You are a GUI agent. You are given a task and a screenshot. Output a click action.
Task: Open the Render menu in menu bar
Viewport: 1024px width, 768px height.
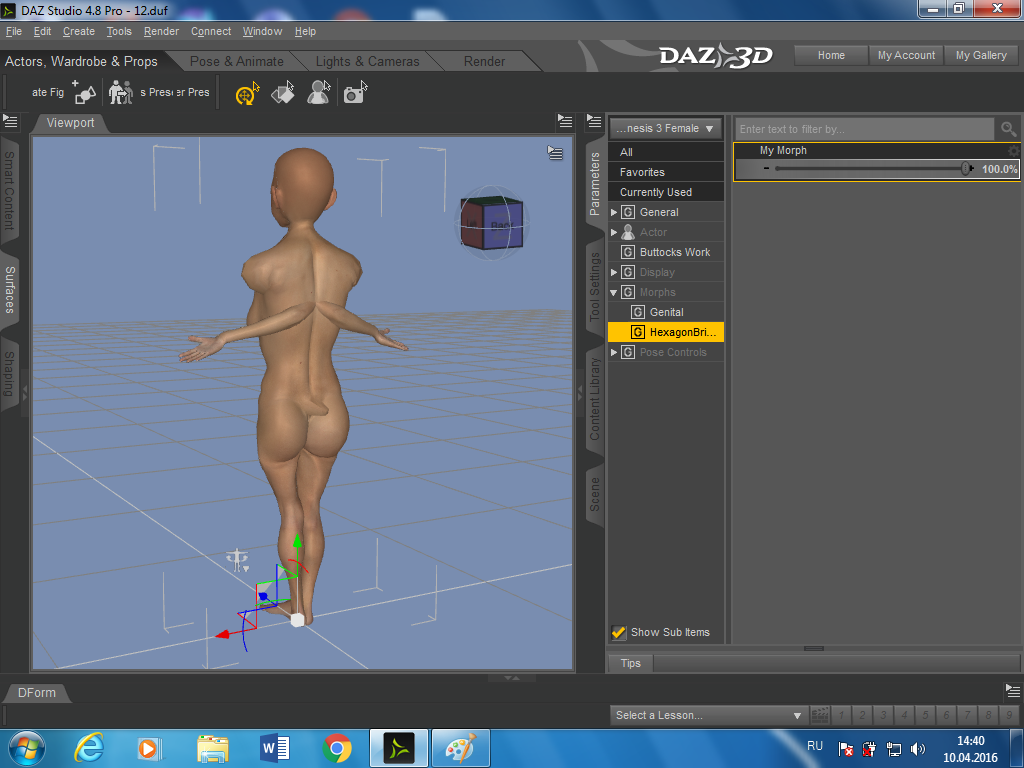(161, 31)
